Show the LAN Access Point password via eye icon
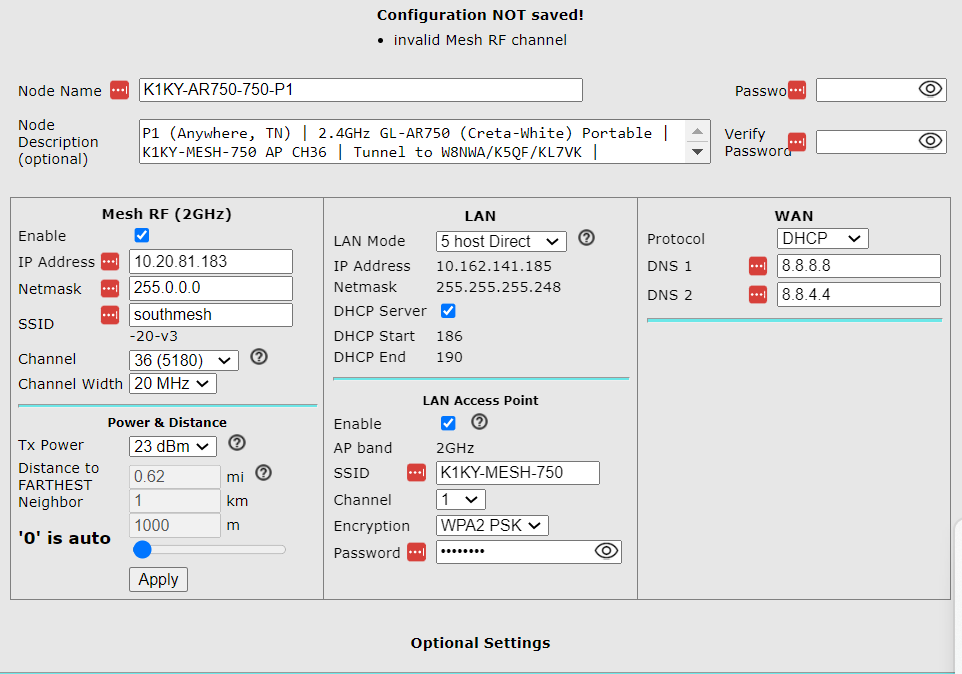 pos(606,551)
